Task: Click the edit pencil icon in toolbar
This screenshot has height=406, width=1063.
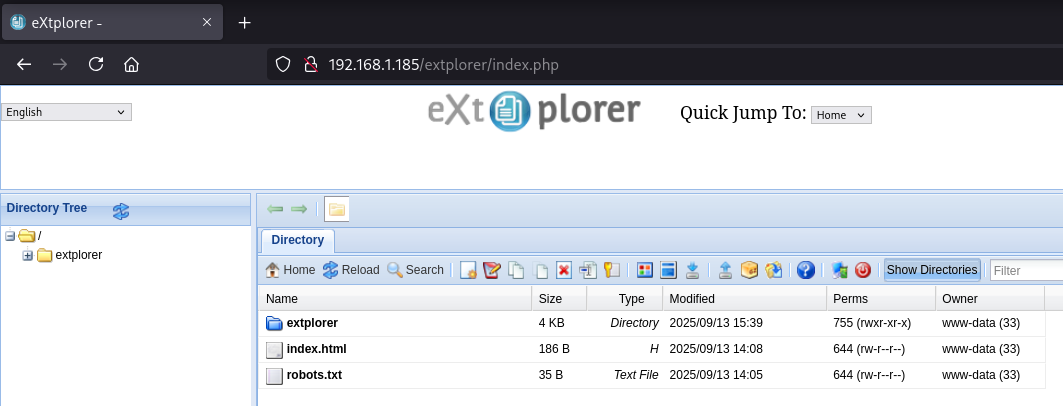Action: 492,270
